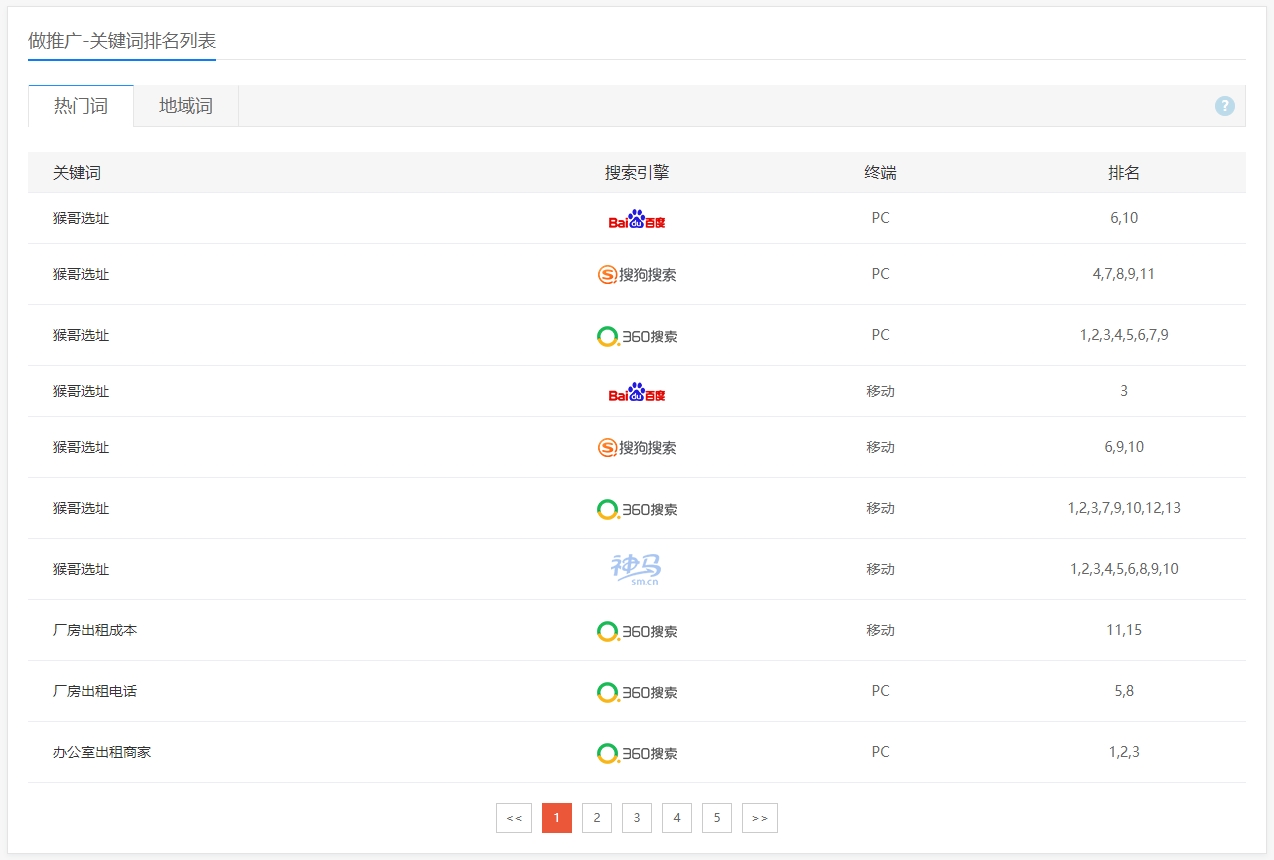Click the current page 1 button
Viewport: 1274px width, 860px height.
click(557, 818)
